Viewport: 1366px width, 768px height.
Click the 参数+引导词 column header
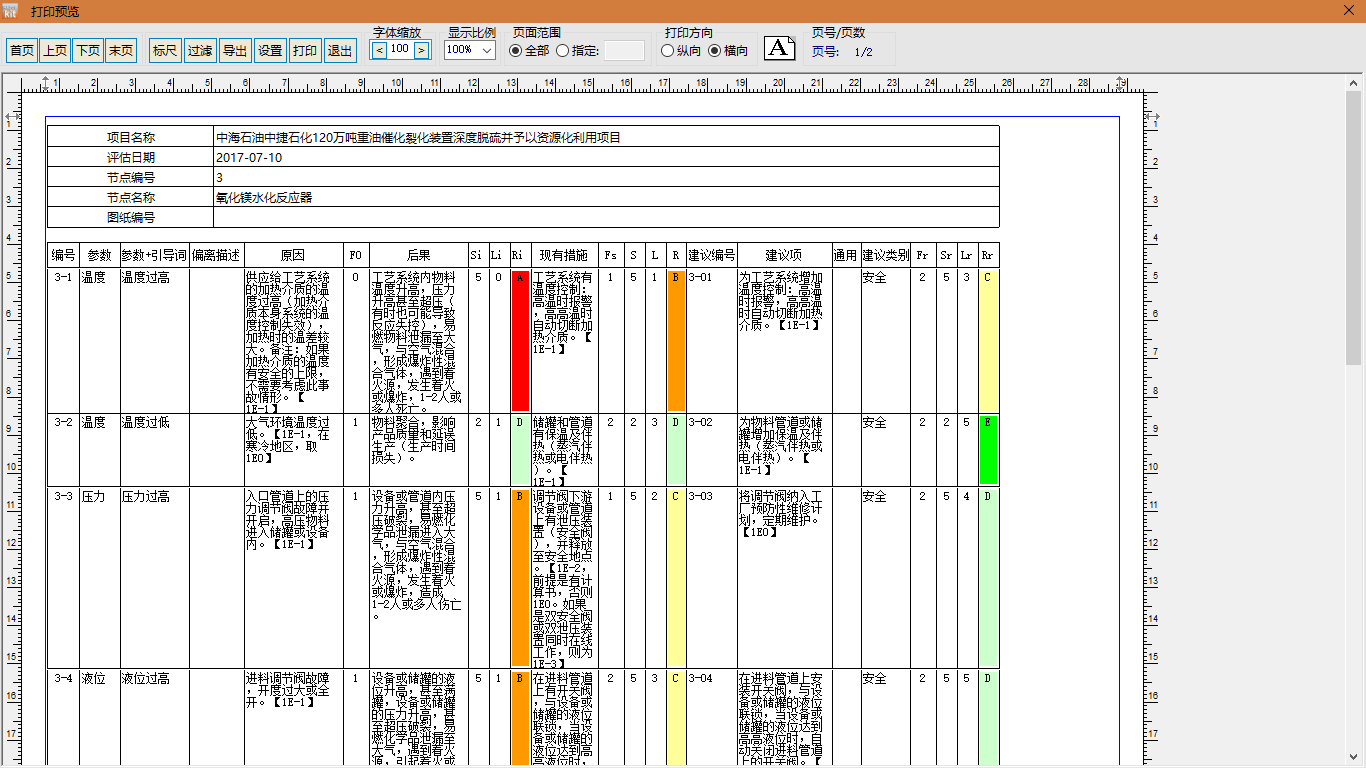coord(154,255)
